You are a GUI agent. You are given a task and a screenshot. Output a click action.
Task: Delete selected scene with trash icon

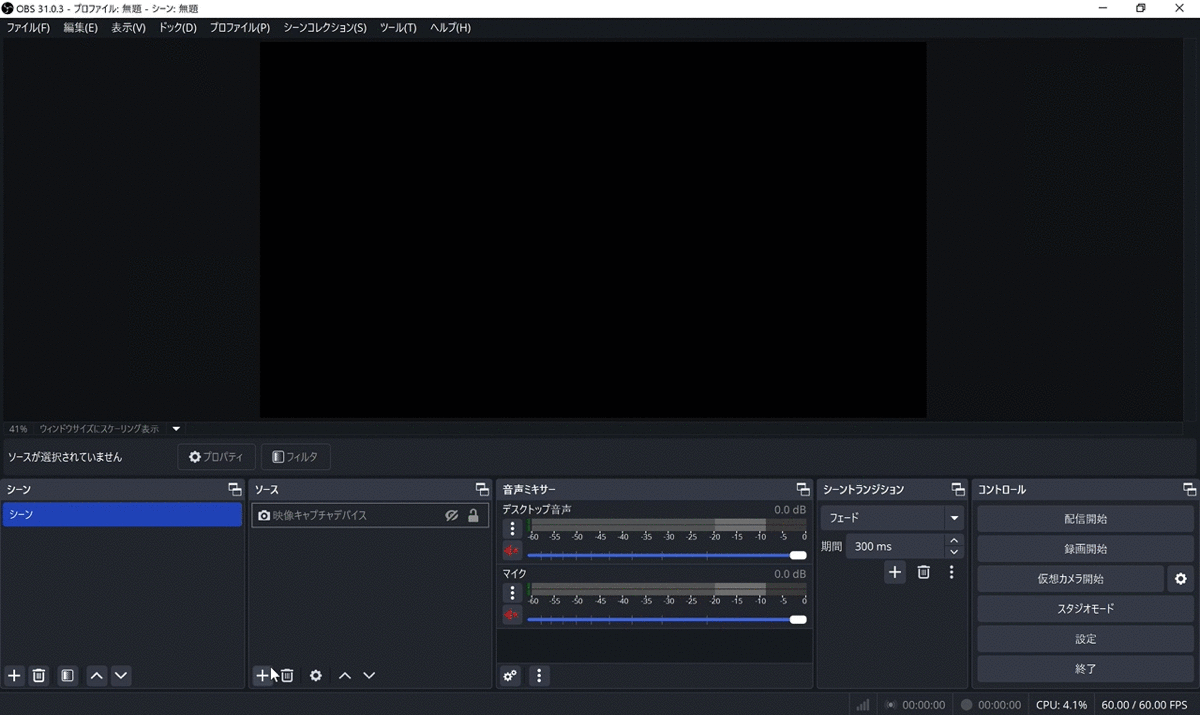point(39,676)
